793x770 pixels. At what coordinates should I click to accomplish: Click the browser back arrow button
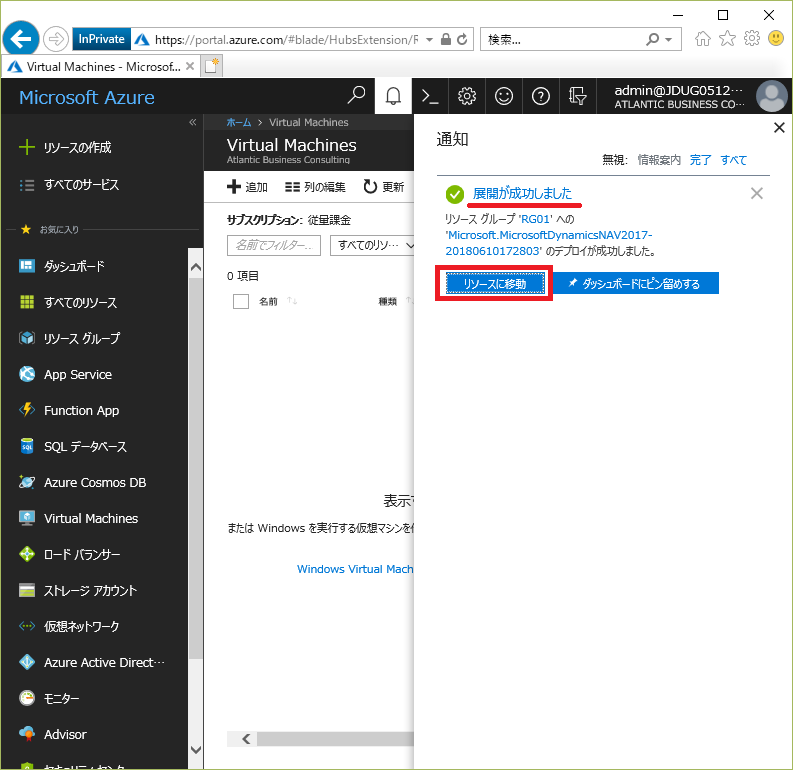pyautogui.click(x=21, y=38)
